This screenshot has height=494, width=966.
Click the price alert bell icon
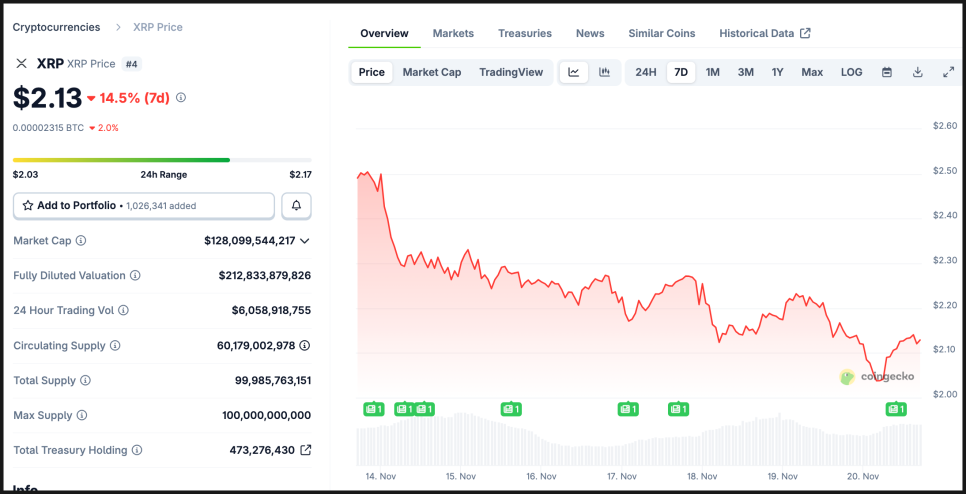[296, 205]
